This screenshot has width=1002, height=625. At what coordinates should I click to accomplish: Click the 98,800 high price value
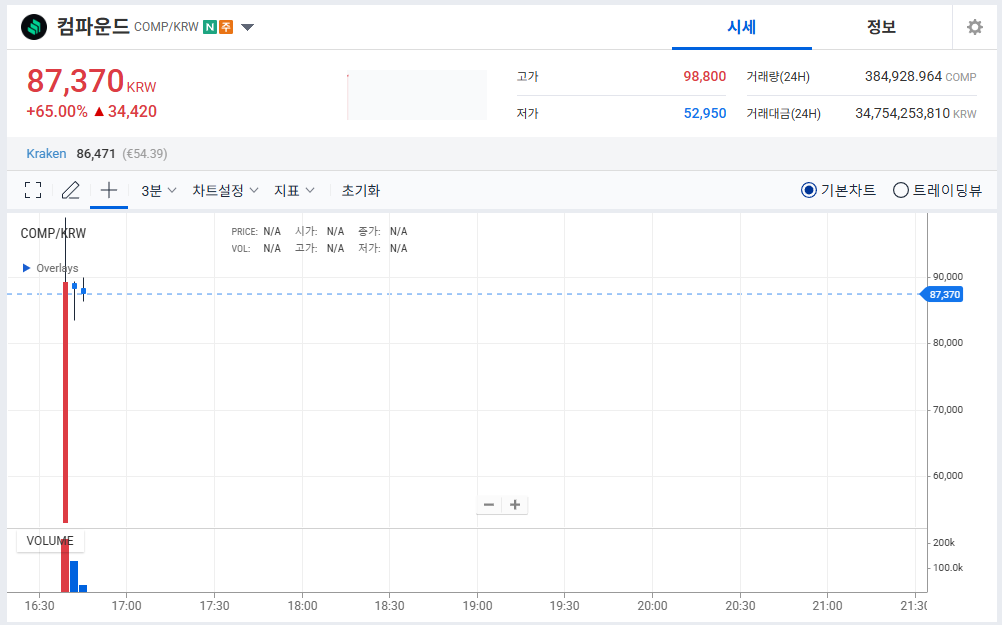pyautogui.click(x=704, y=77)
